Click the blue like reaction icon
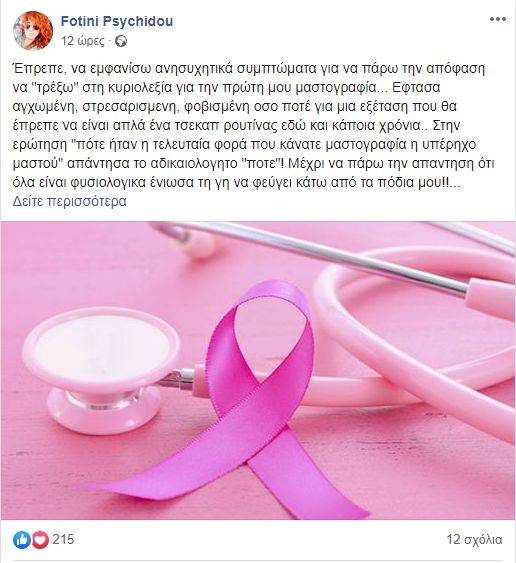Screen dimensions: 516x563 click(x=22, y=540)
